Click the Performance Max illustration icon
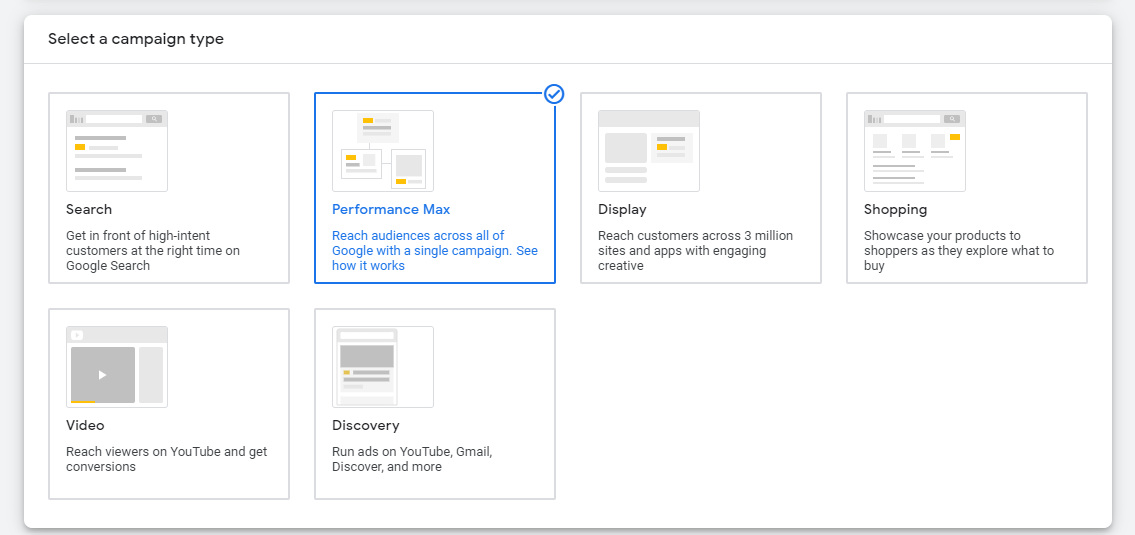 pyautogui.click(x=383, y=151)
